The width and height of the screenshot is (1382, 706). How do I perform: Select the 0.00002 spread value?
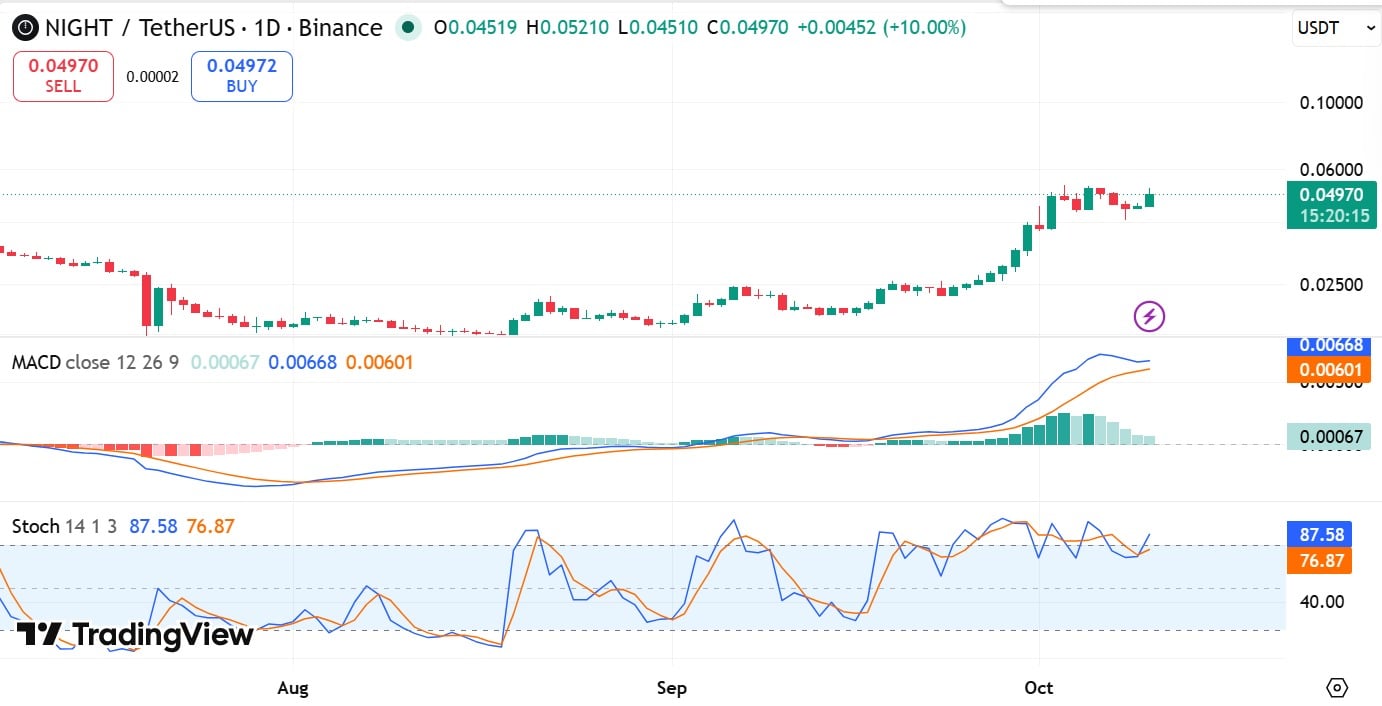coord(153,77)
